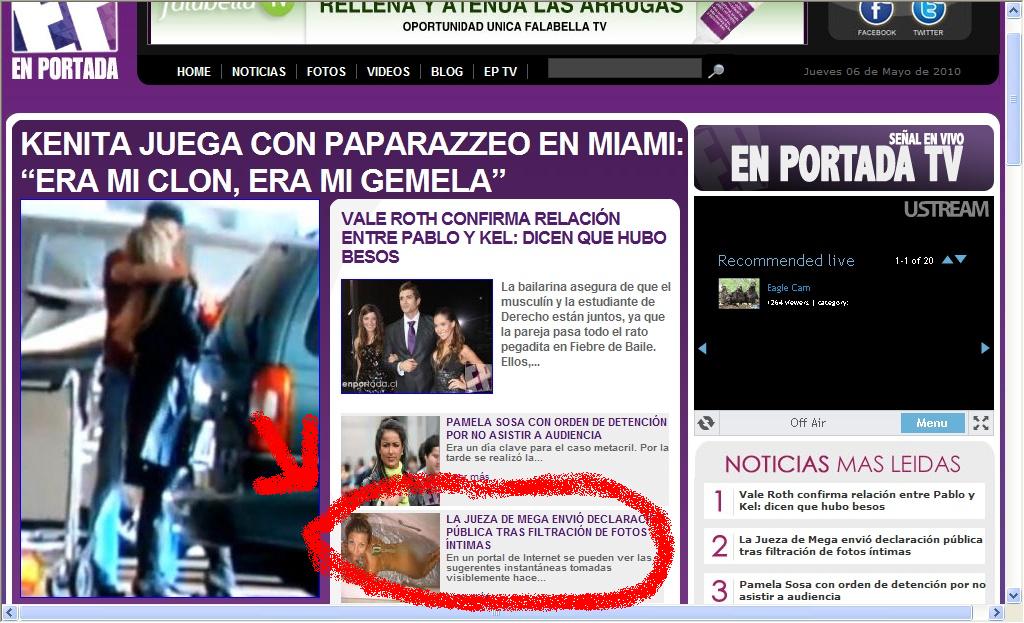The image size is (1024, 623).
Task: Click the En Portada TV señal en vivo banner
Action: (844, 158)
